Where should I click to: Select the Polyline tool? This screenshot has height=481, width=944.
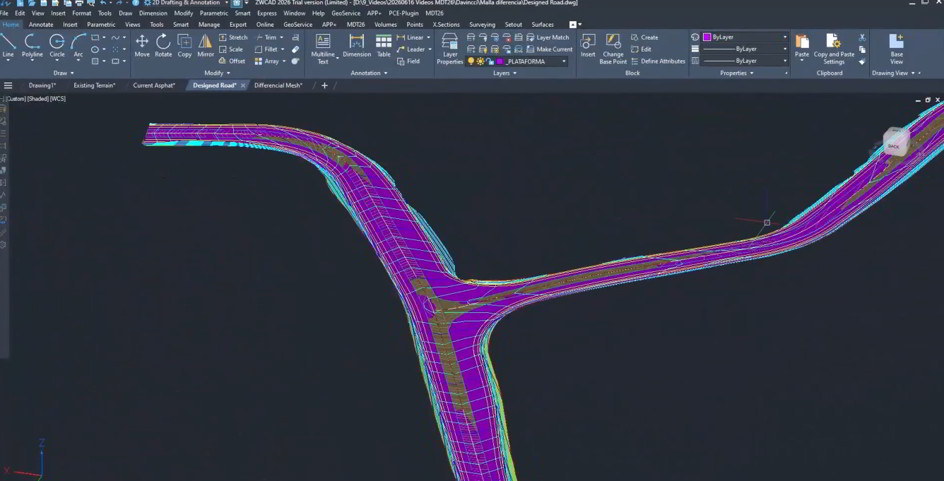[33, 46]
